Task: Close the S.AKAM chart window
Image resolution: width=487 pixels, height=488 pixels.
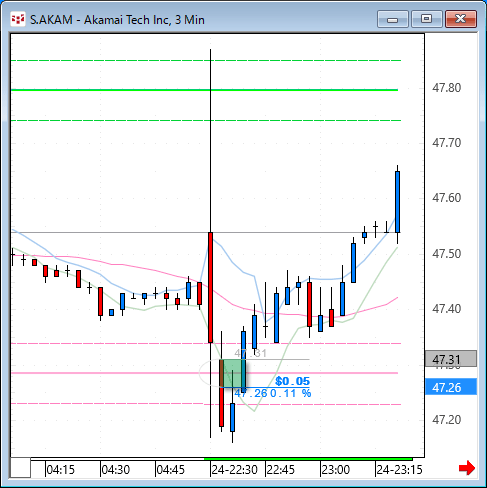Action: coord(461,19)
